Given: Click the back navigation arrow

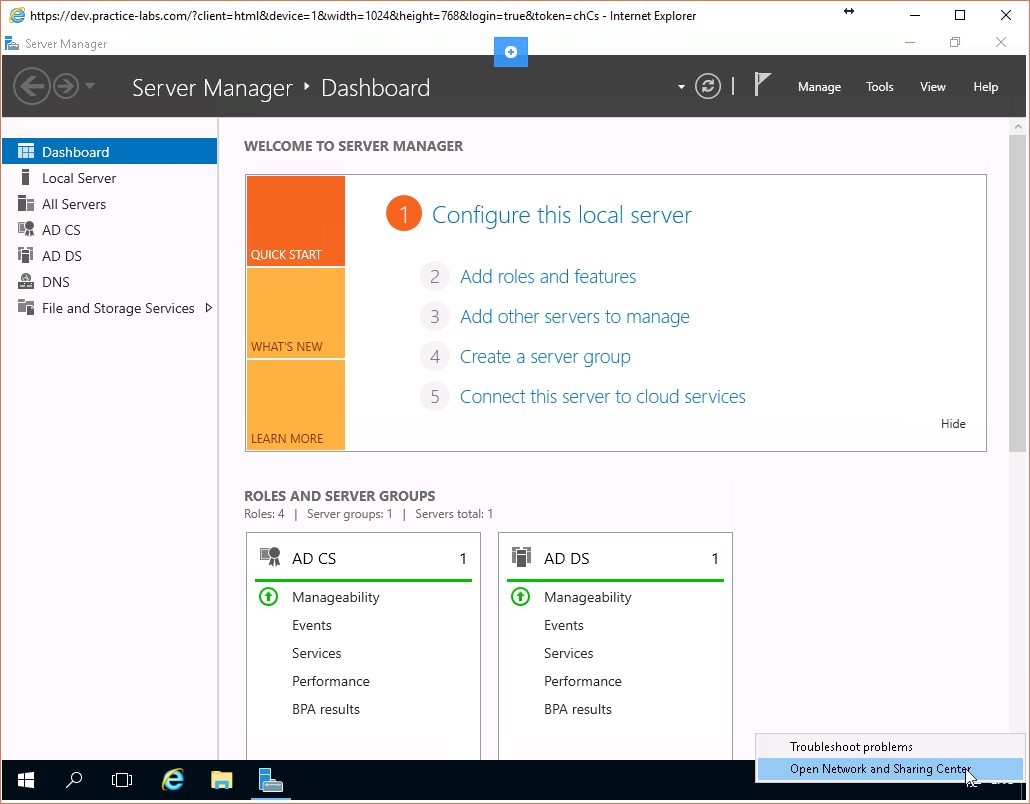Looking at the screenshot, I should pos(32,87).
